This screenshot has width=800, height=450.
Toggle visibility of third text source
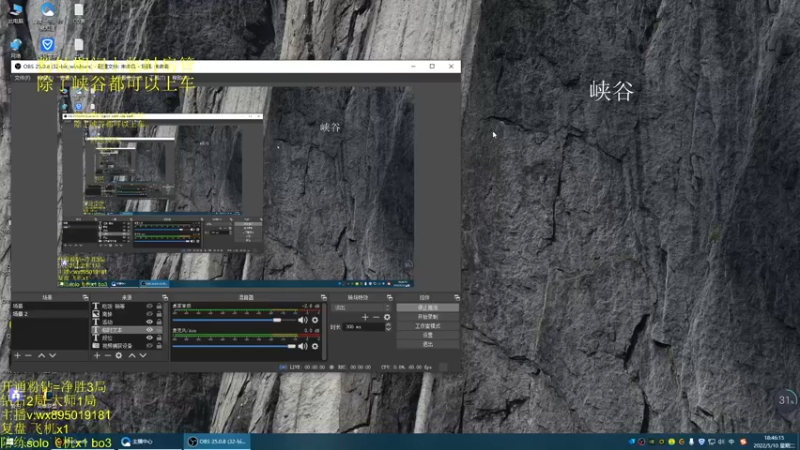[x=149, y=322]
